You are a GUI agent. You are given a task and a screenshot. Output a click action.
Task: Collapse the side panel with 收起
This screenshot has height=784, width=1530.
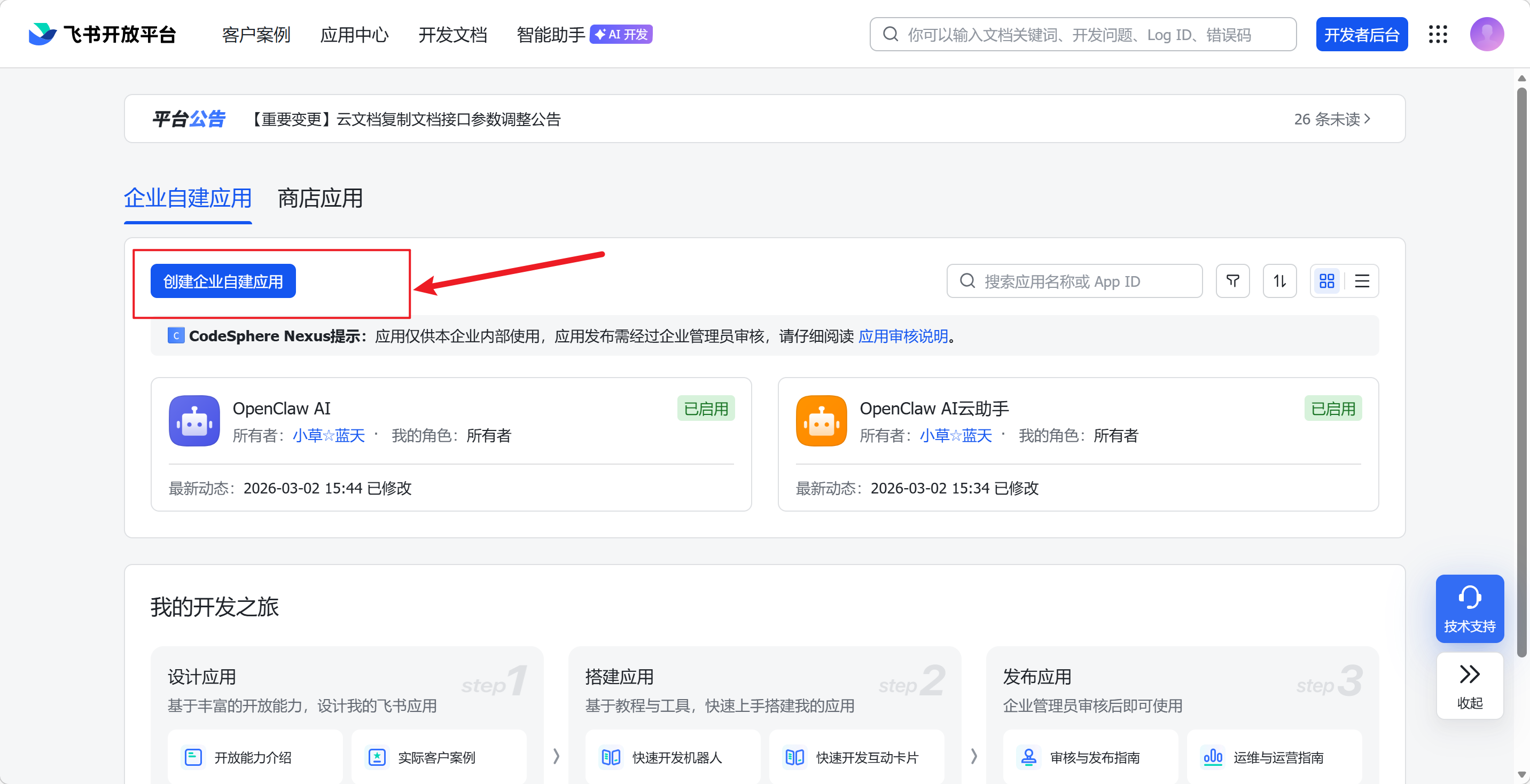[1470, 686]
